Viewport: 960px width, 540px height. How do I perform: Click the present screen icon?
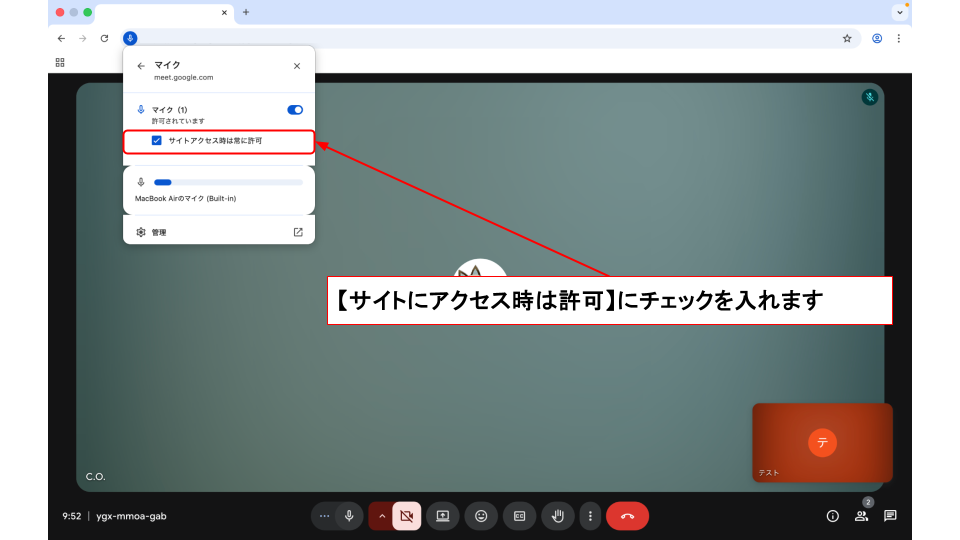click(x=443, y=516)
